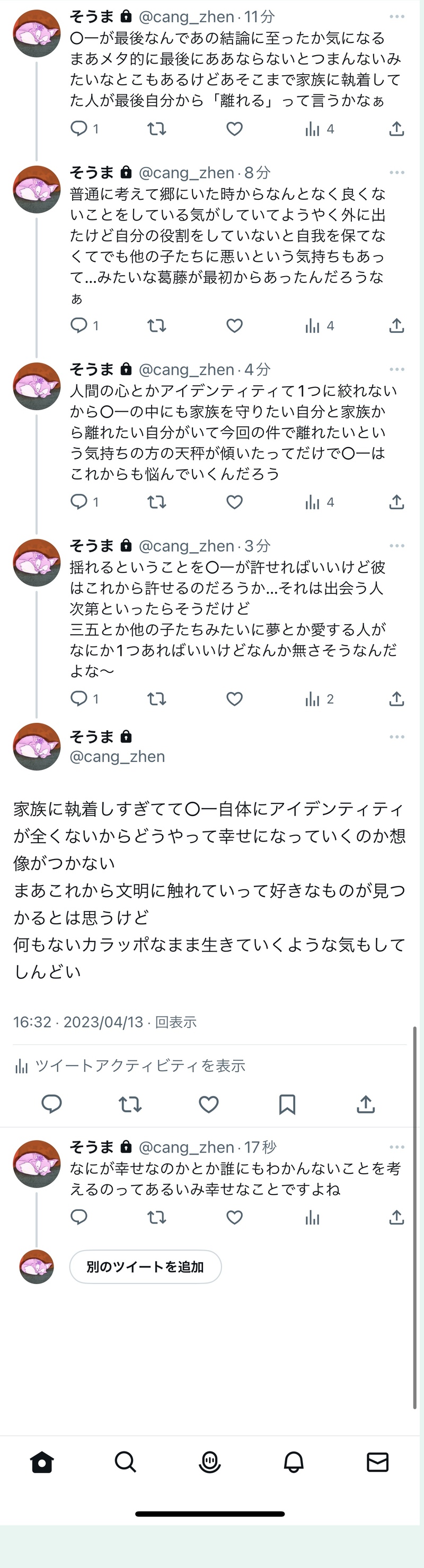This screenshot has width=424, height=1568.
Task: Click the vertical scrollbar on right edge
Action: [414, 1217]
